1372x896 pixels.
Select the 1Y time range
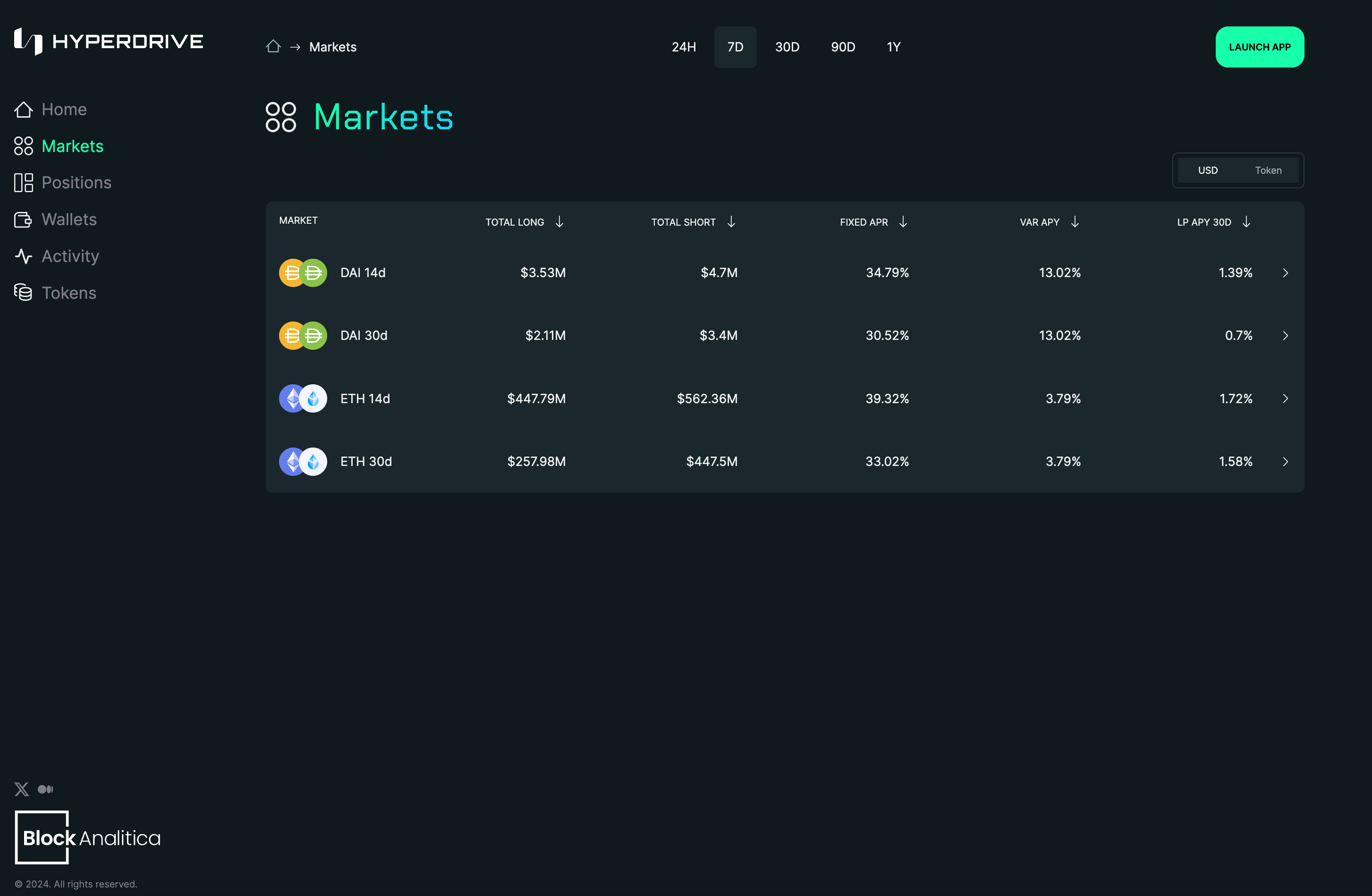tap(893, 47)
